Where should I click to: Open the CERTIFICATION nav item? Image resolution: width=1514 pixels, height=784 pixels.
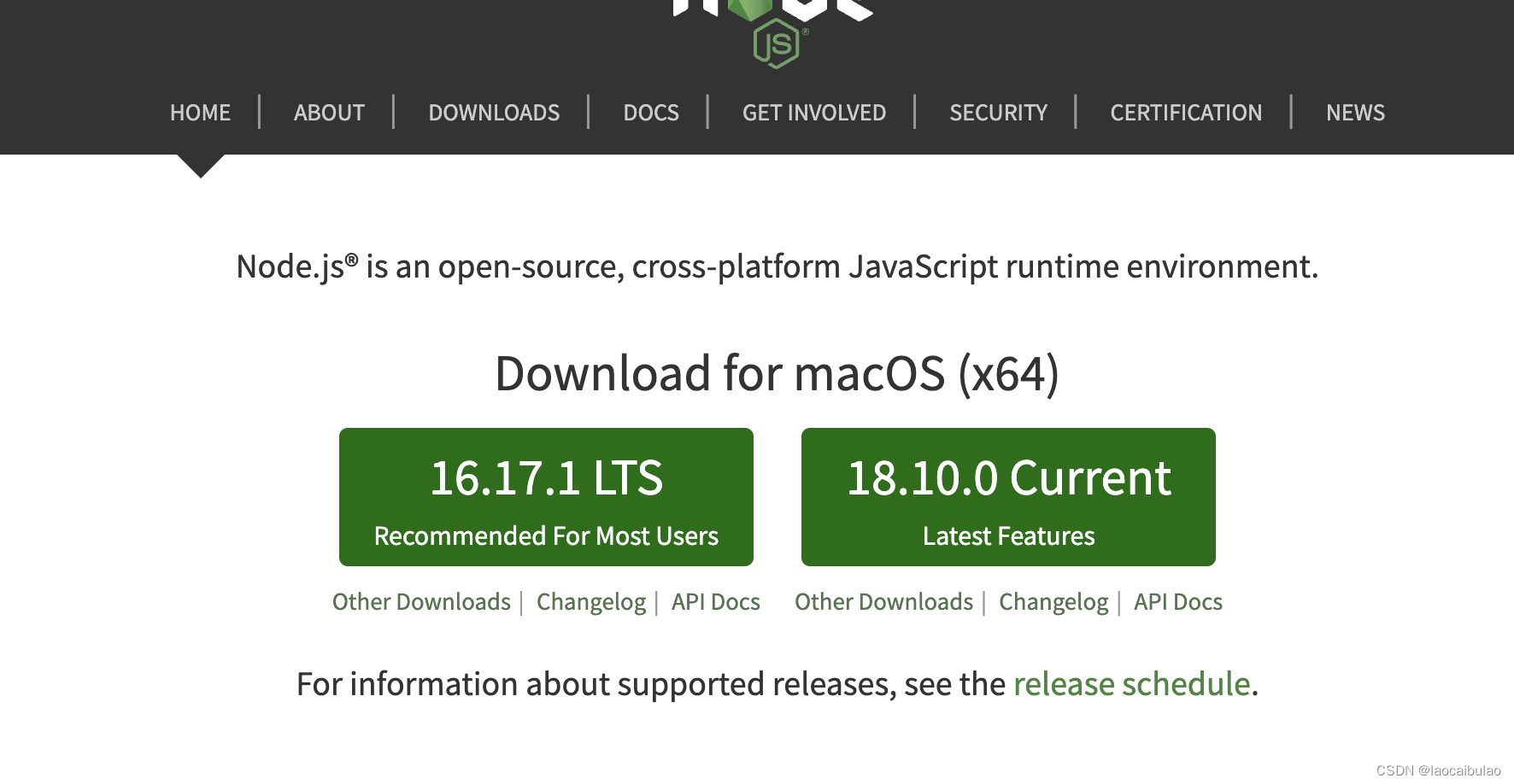[x=1186, y=113]
